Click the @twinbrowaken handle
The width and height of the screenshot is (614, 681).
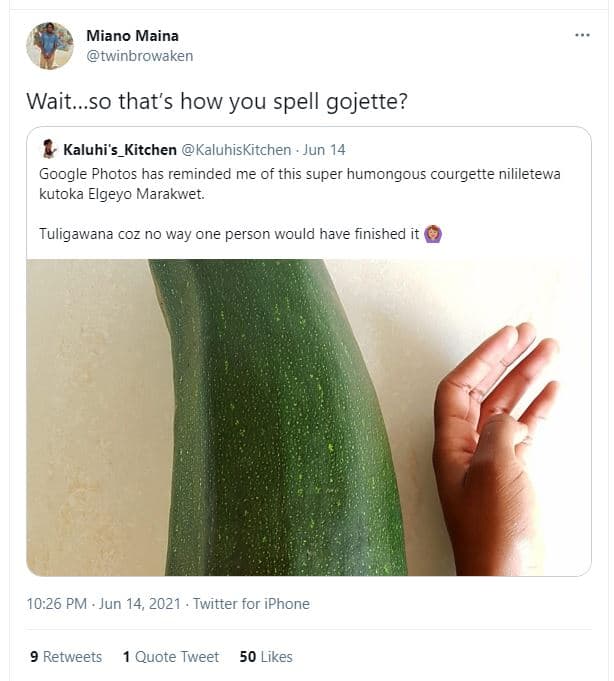pyautogui.click(x=139, y=56)
